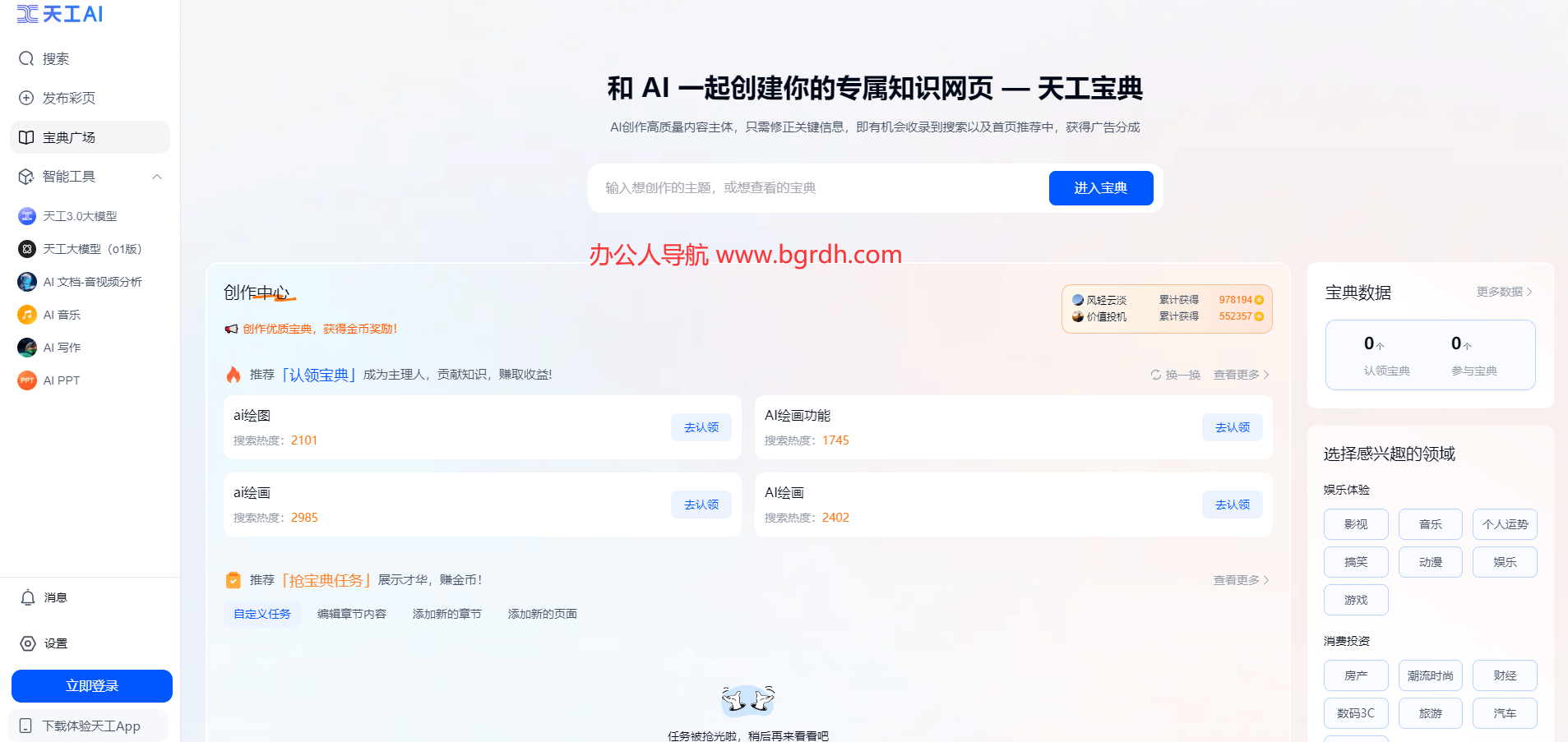Click the 搜索 magnifier icon

(26, 58)
